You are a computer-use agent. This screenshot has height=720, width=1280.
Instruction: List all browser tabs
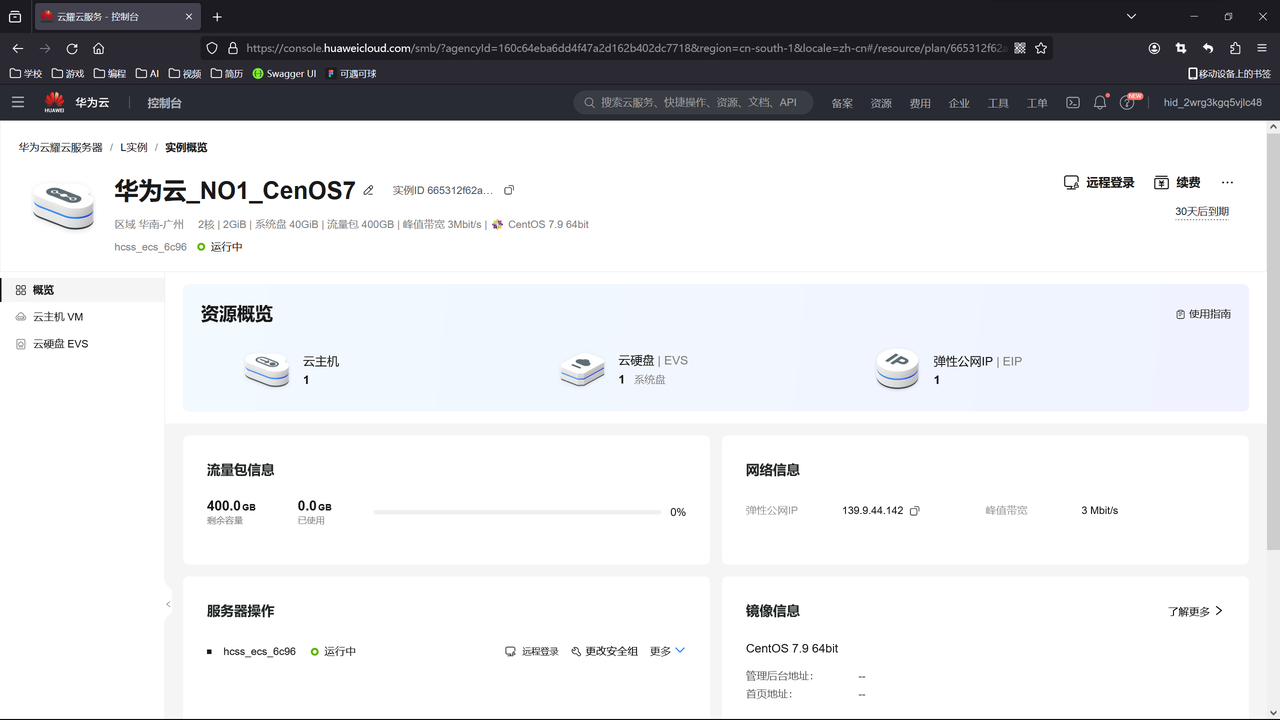point(1131,17)
